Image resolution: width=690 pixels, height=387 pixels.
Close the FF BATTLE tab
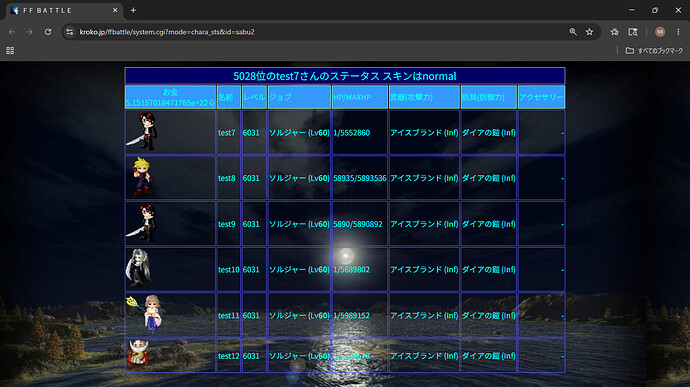click(115, 10)
